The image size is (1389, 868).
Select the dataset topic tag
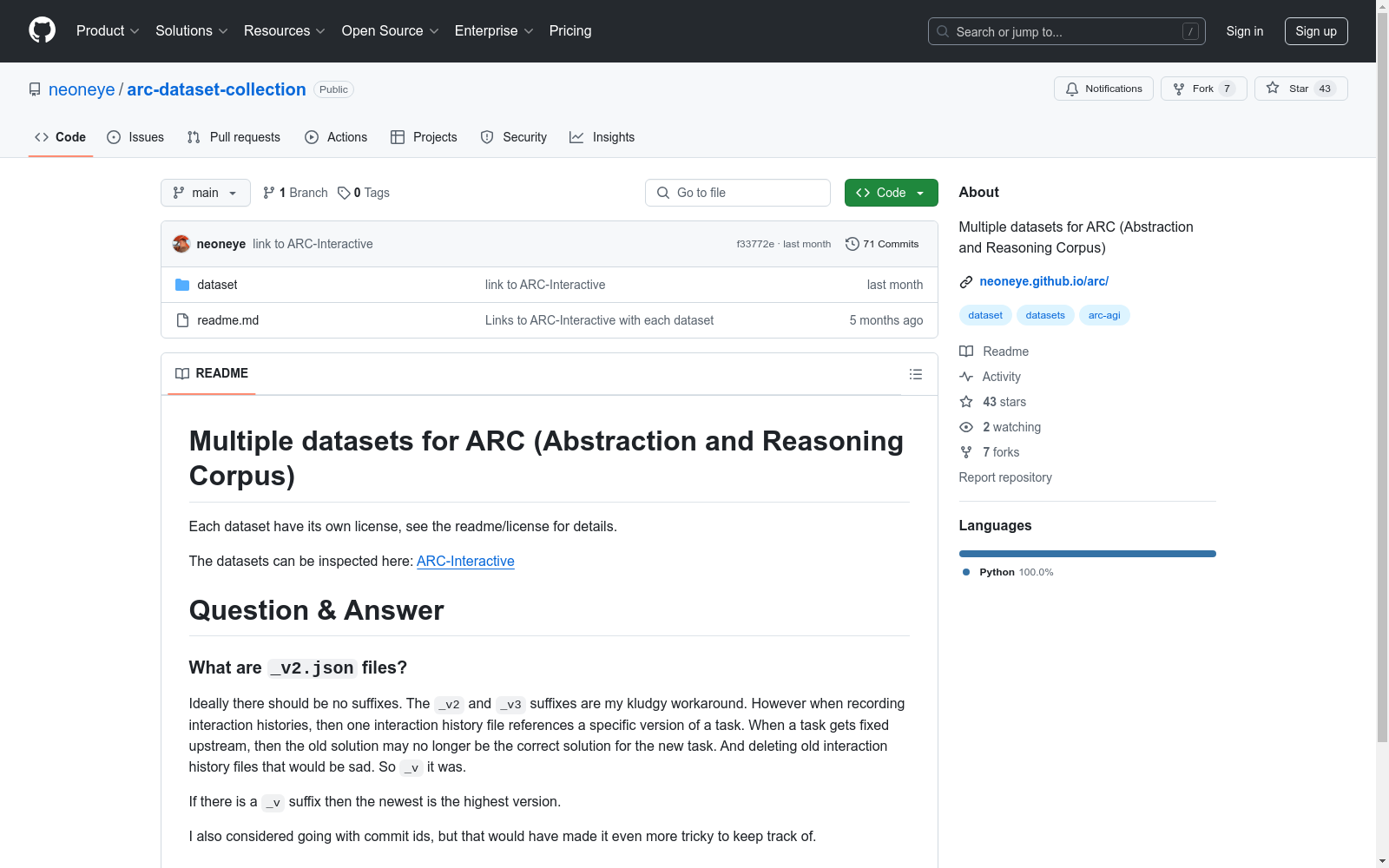(x=985, y=315)
